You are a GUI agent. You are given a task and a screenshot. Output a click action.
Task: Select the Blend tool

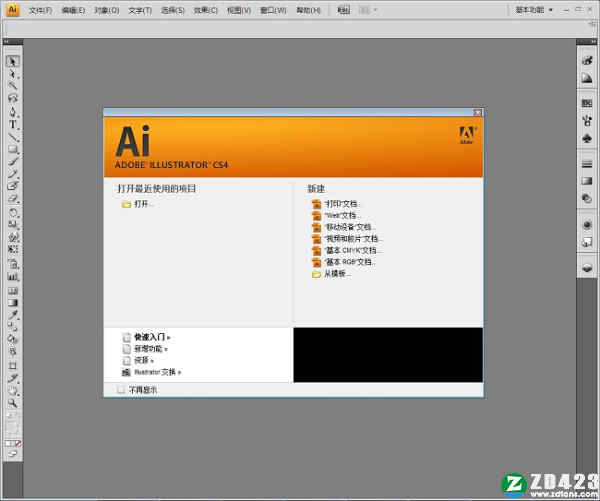[13, 327]
